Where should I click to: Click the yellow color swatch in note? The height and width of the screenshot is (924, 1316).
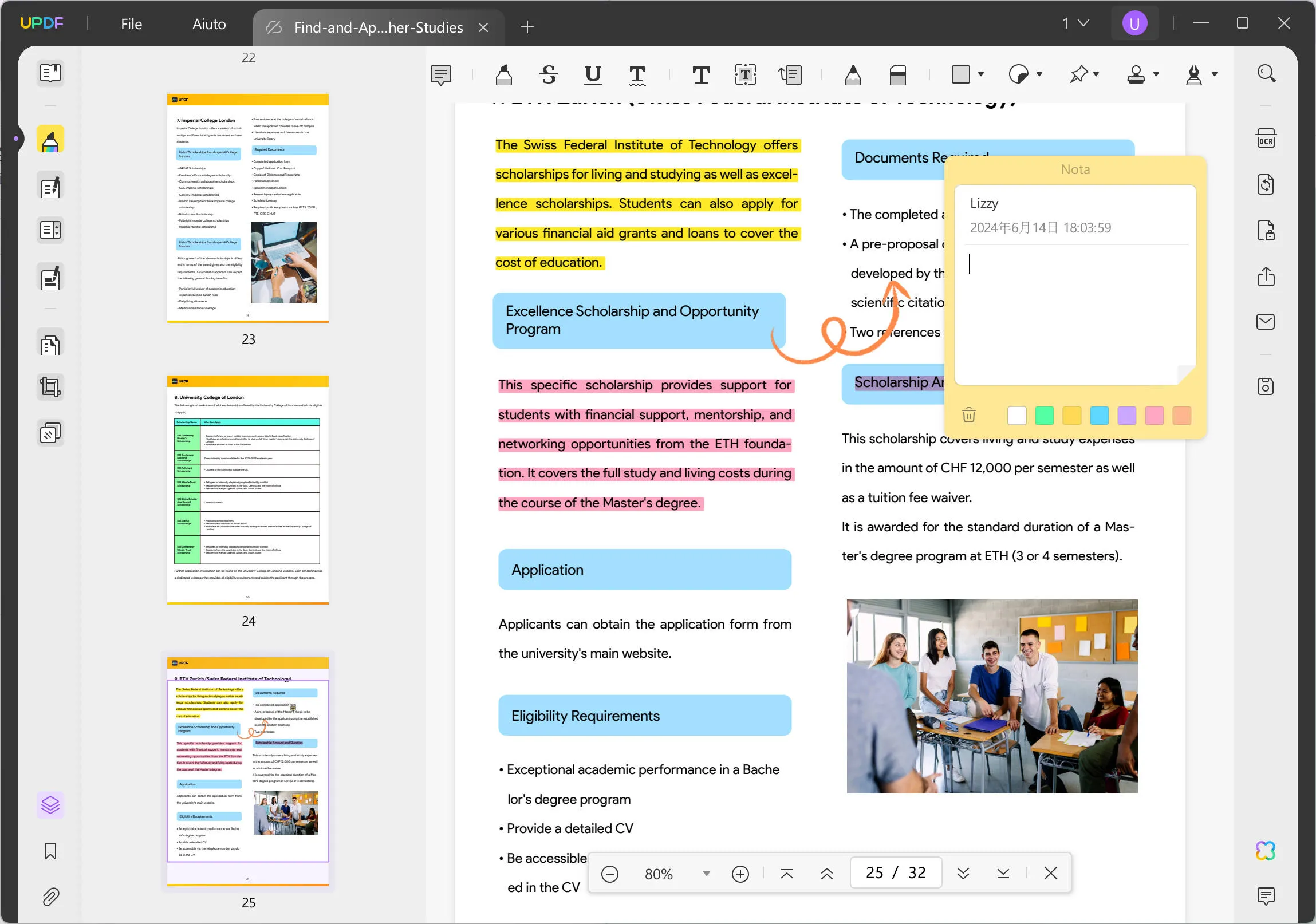tap(1071, 416)
